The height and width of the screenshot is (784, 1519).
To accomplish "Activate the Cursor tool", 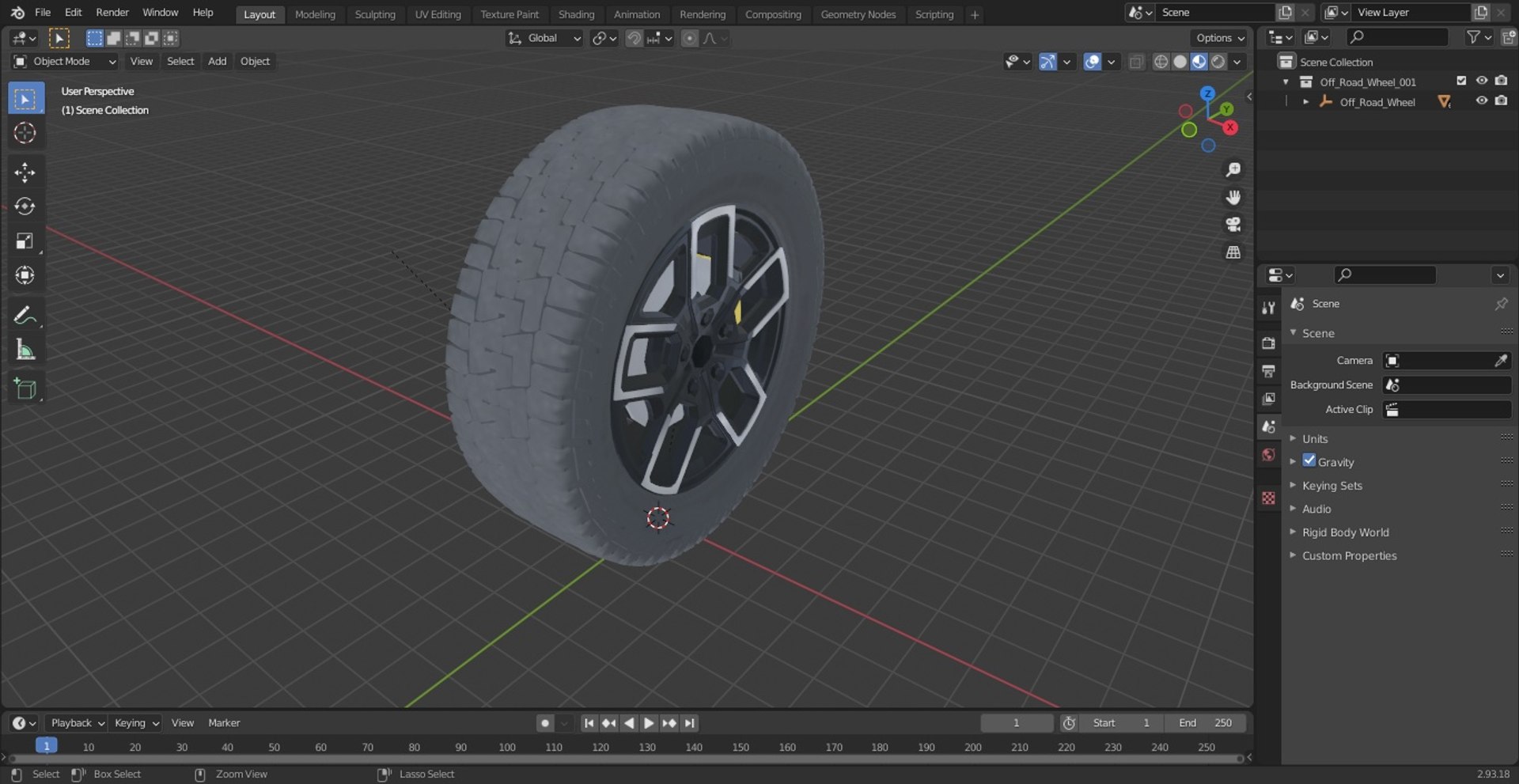I will point(25,133).
